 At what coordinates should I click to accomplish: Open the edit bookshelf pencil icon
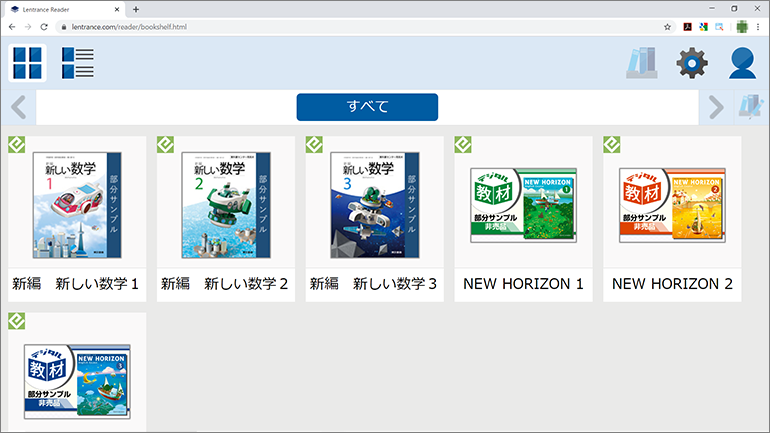pos(751,107)
